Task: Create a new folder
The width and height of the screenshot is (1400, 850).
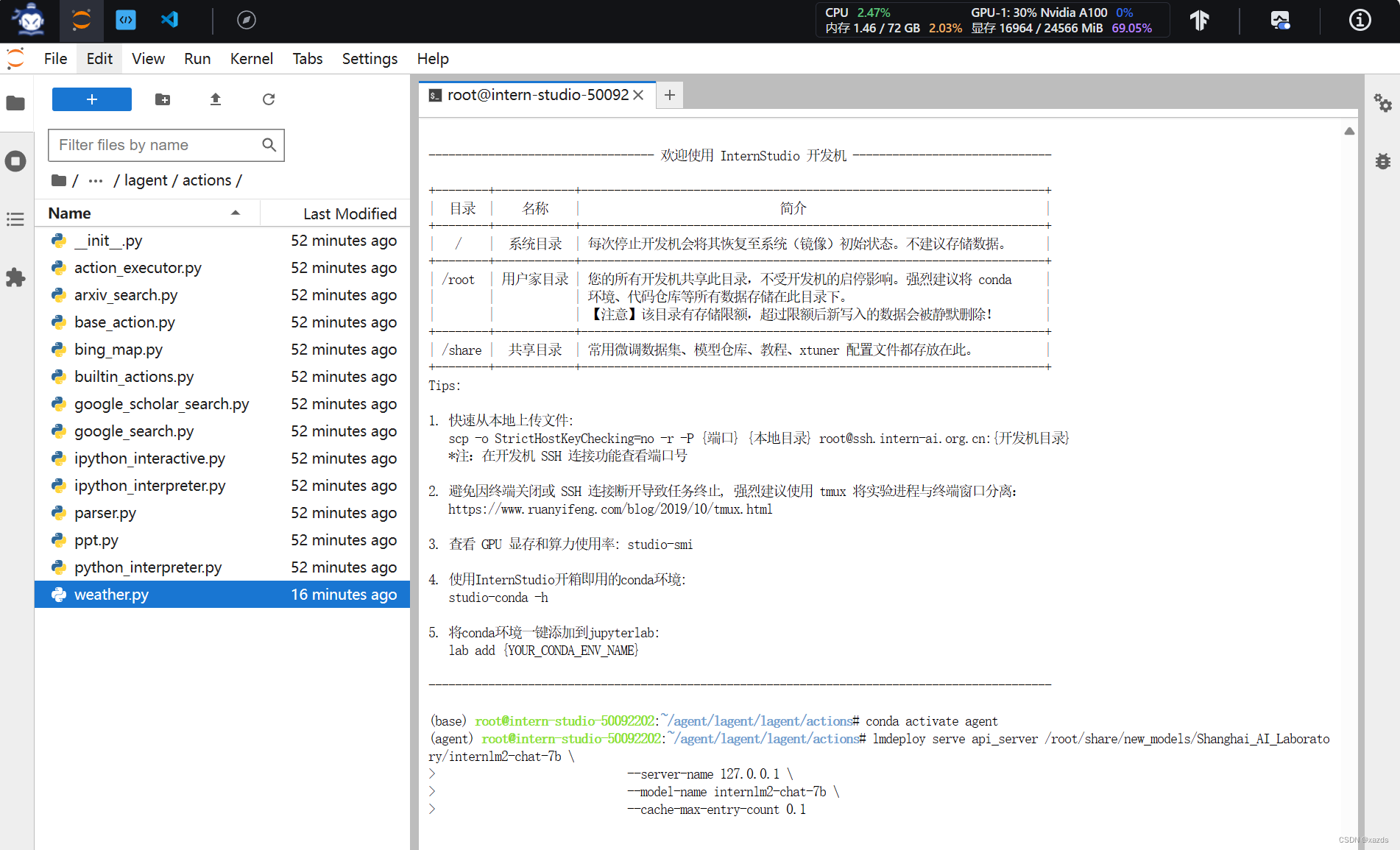Action: (163, 99)
